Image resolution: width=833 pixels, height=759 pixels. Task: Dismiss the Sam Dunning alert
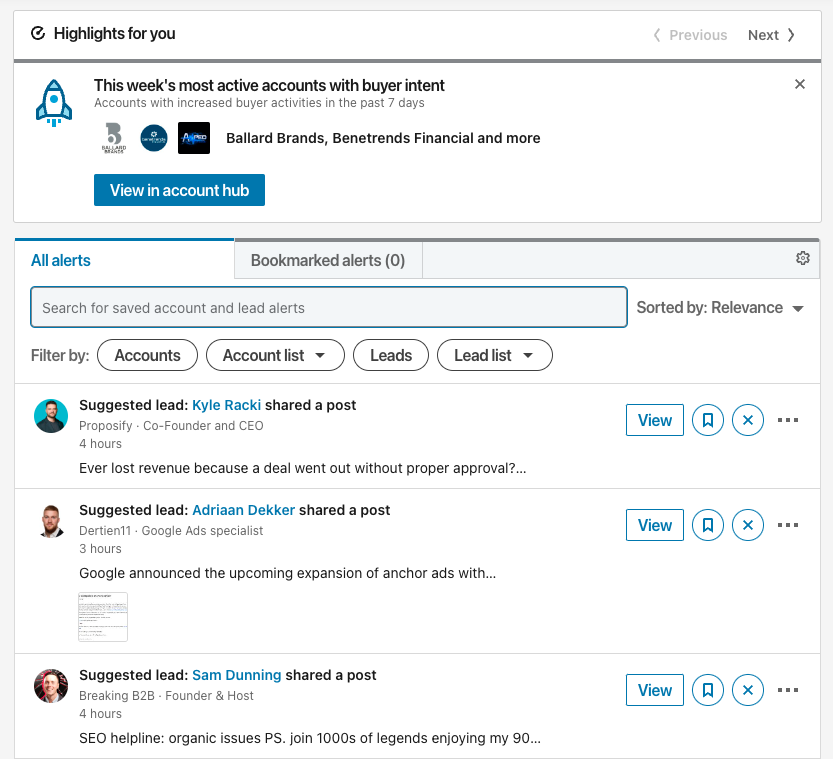pyautogui.click(x=748, y=690)
